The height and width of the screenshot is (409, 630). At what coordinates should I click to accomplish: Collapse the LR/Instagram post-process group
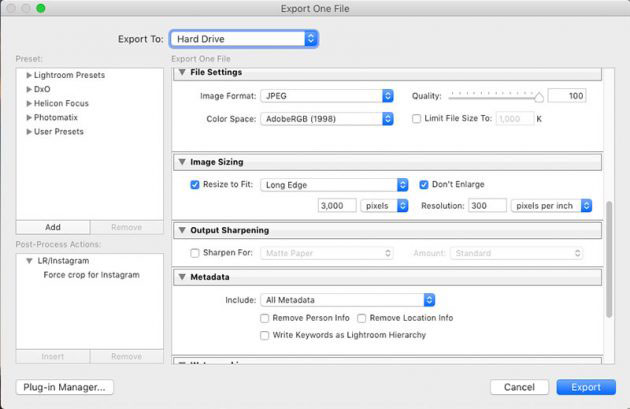pos(29,261)
